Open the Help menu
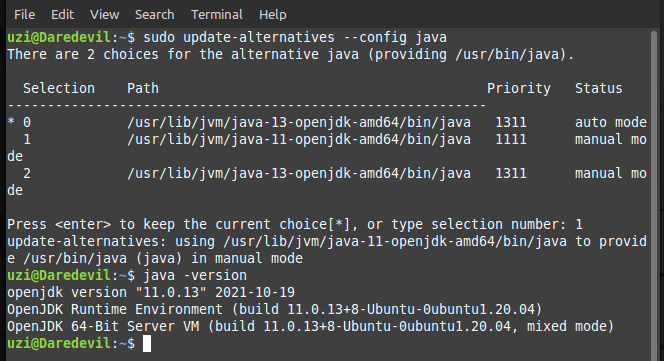The height and width of the screenshot is (361, 664). pos(273,14)
